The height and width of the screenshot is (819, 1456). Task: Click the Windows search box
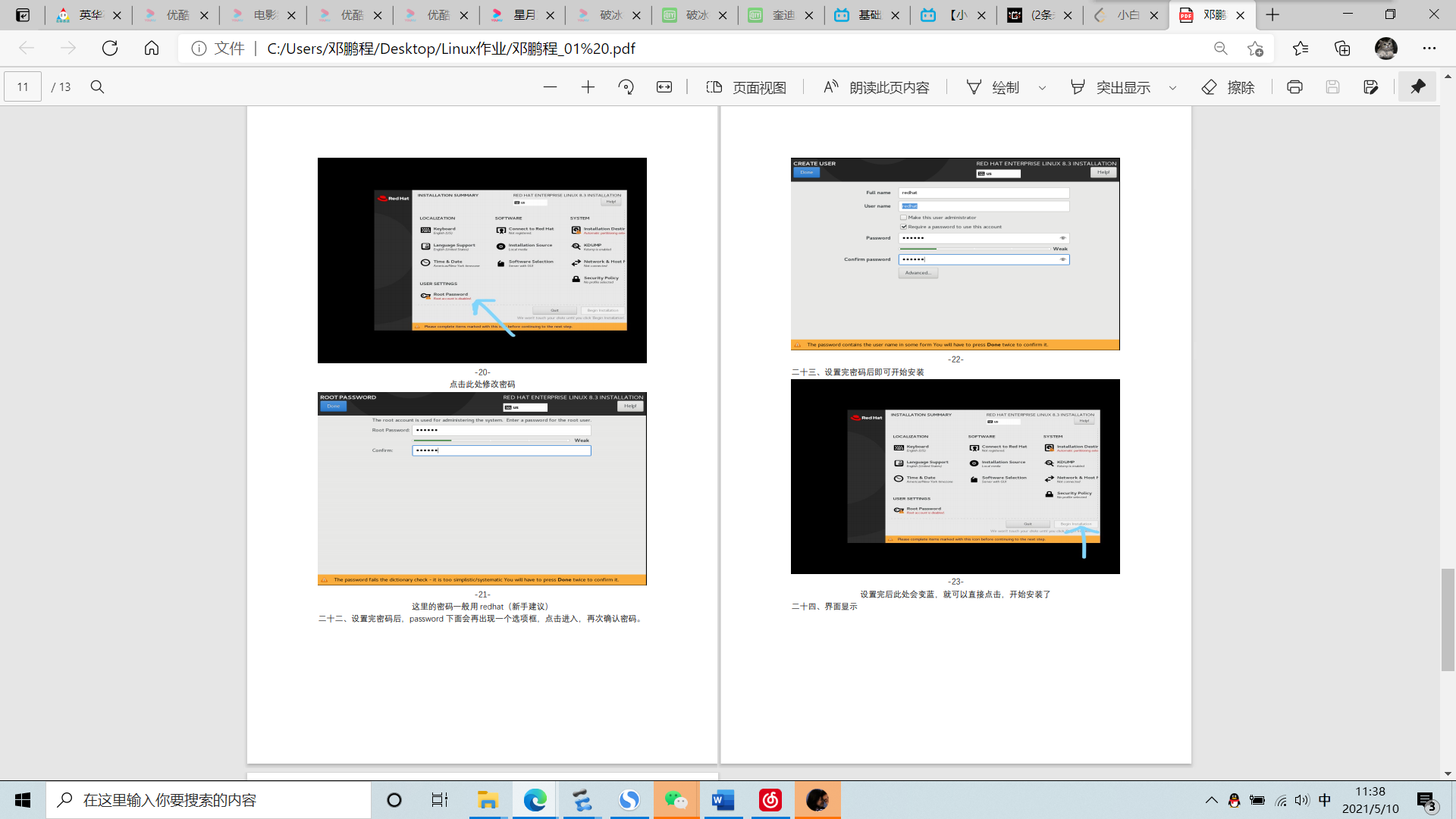tap(209, 800)
